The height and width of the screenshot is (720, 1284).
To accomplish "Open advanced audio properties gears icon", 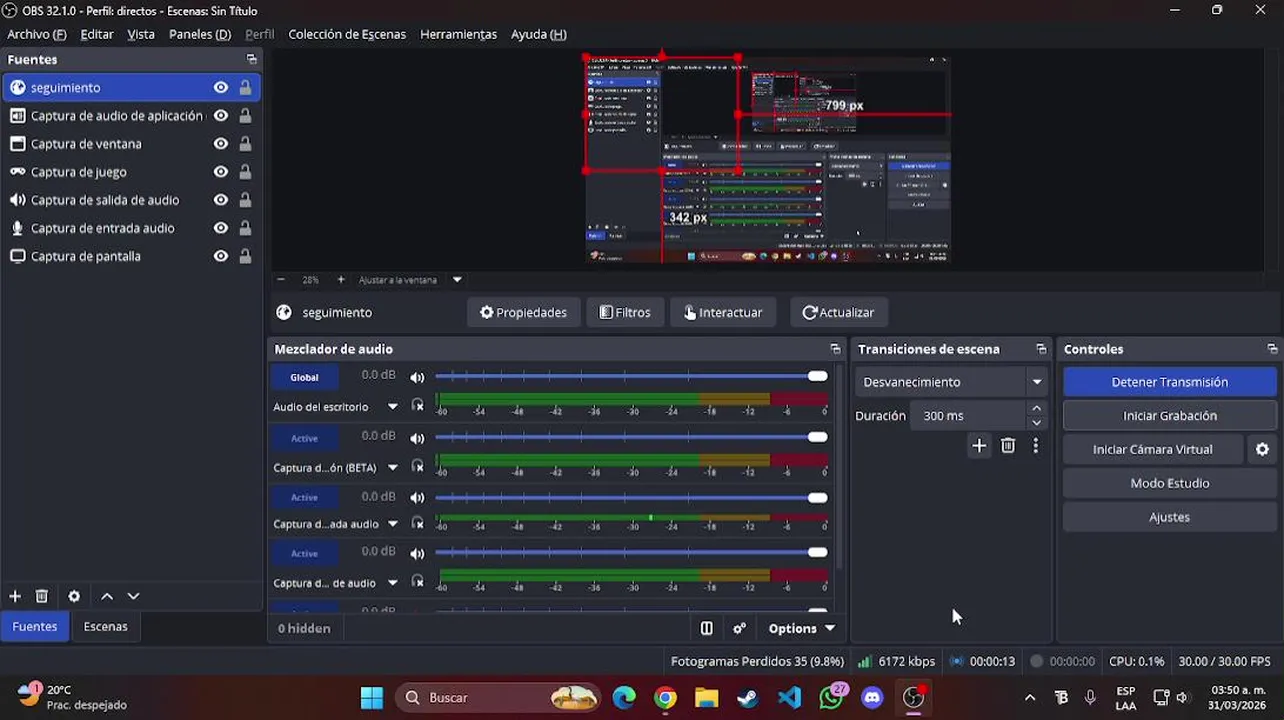I will click(739, 628).
